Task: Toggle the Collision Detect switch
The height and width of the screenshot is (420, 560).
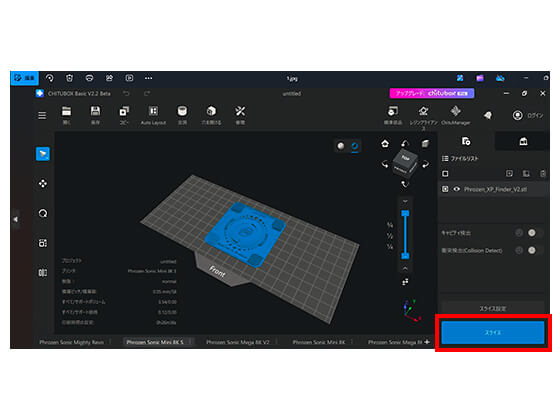Action: 532,250
